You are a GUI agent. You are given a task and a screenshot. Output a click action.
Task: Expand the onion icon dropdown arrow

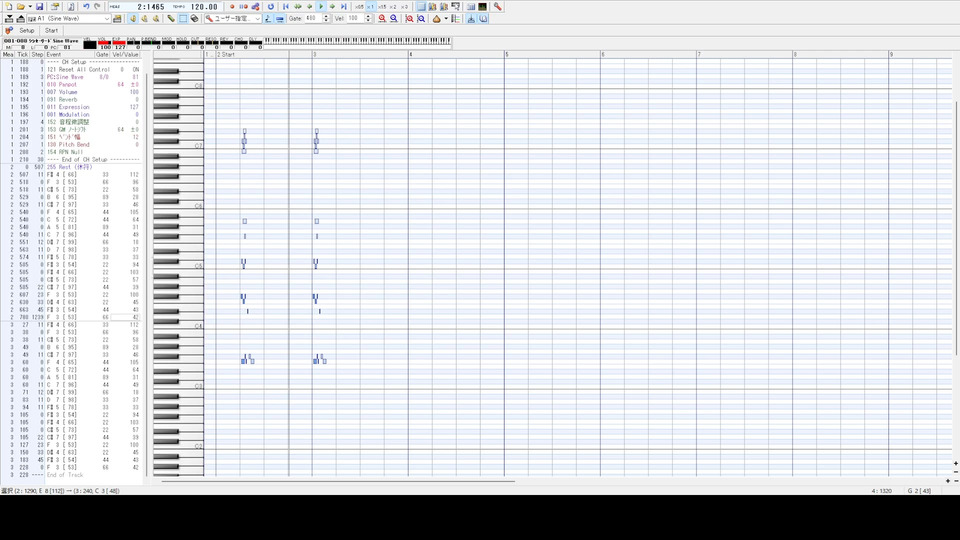(x=445, y=19)
